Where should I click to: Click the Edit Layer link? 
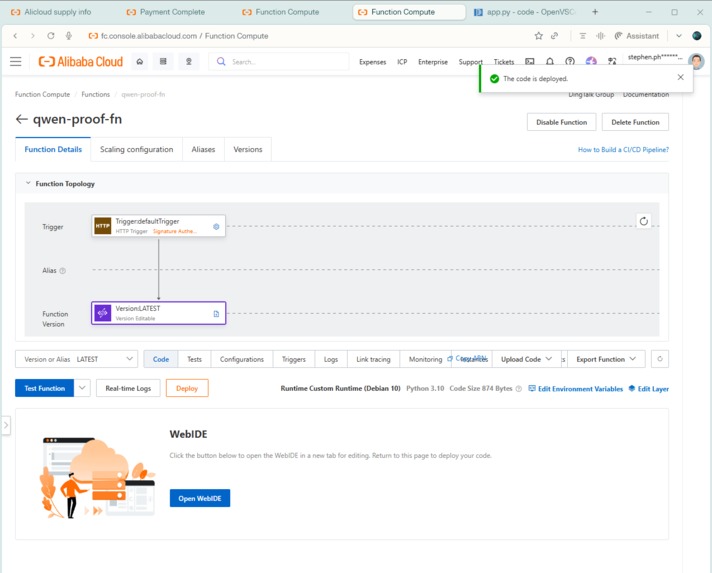click(x=648, y=389)
